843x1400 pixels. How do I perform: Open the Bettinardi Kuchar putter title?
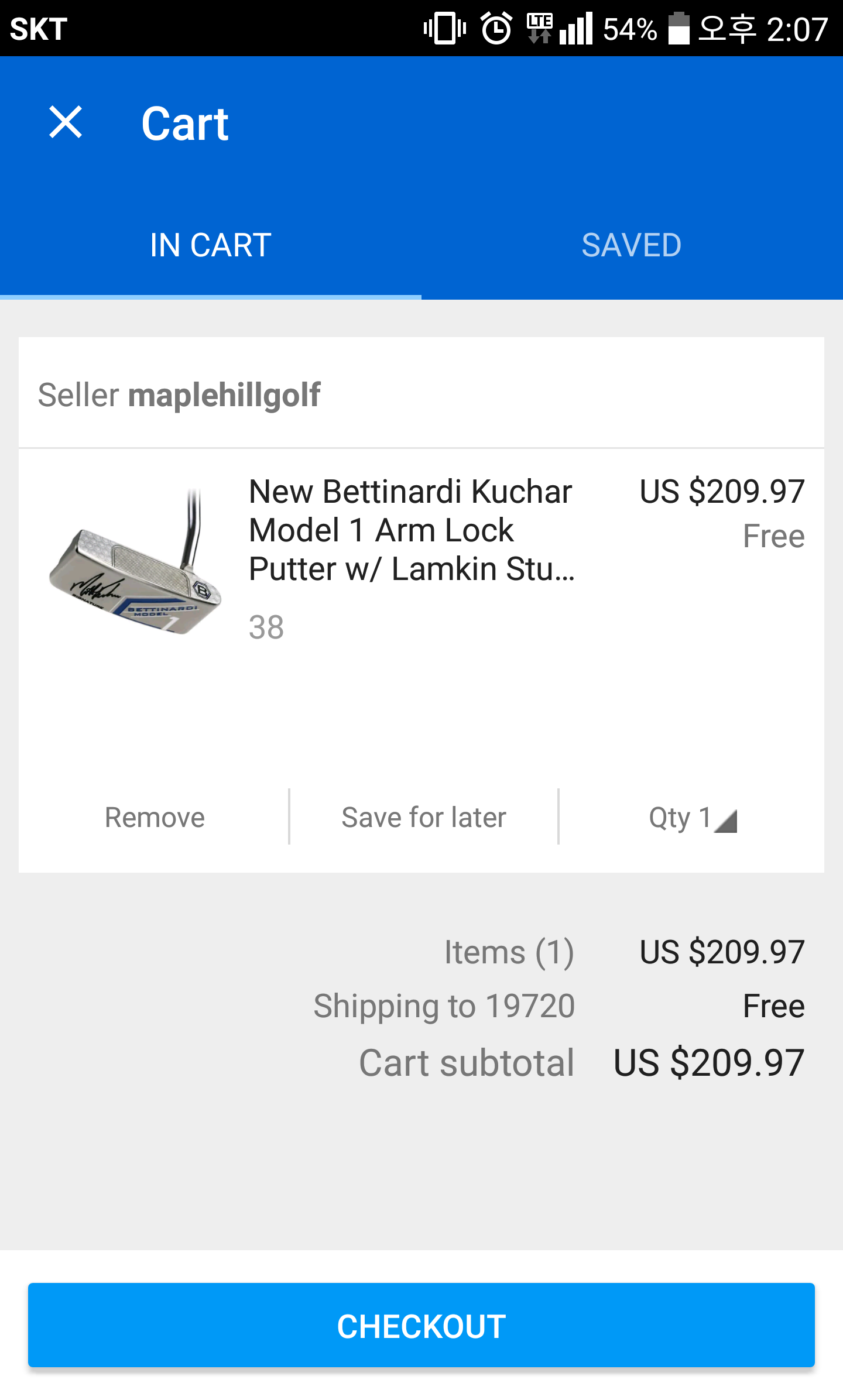click(x=411, y=530)
